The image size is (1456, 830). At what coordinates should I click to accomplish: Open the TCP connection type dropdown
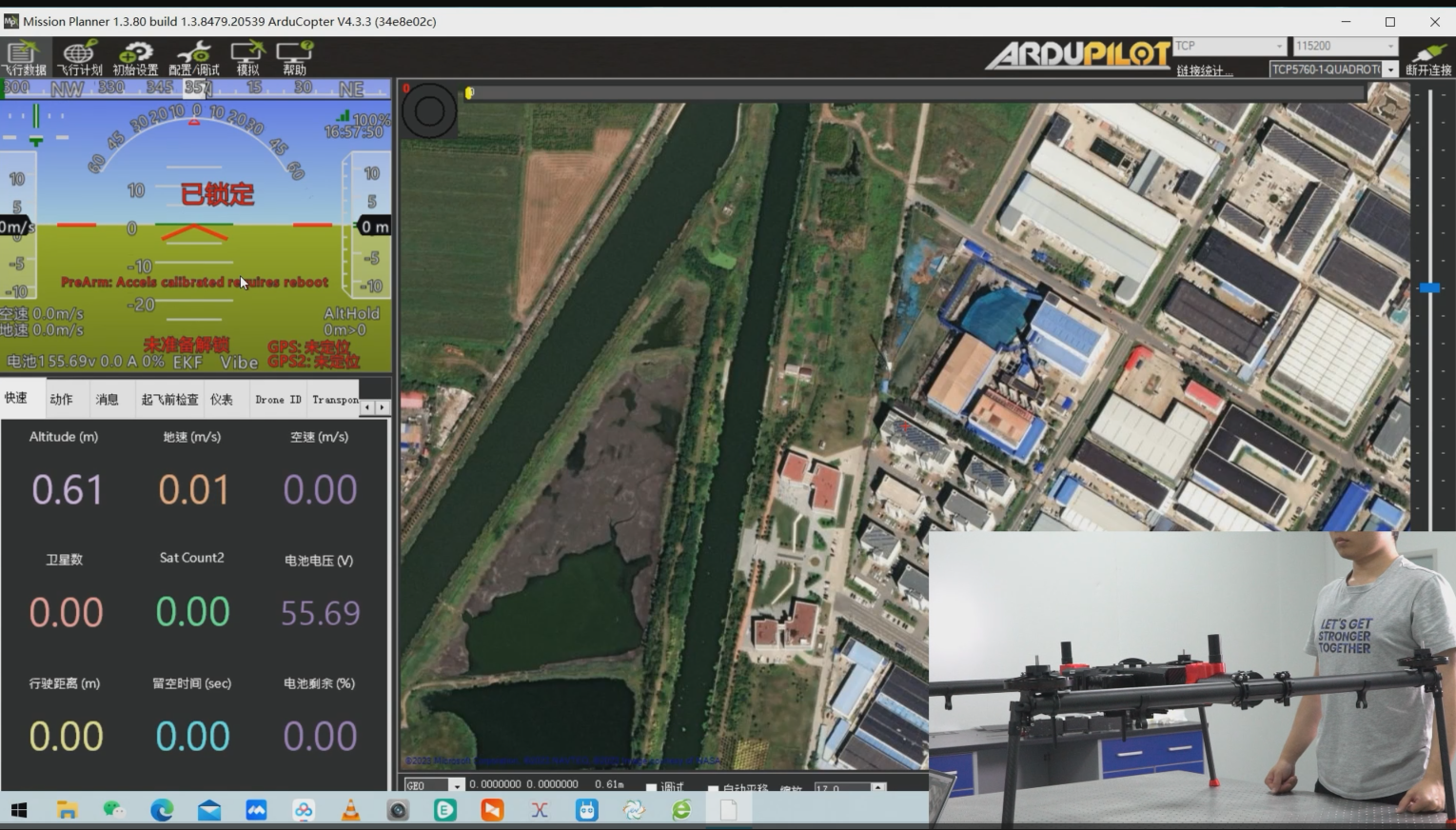(1229, 46)
